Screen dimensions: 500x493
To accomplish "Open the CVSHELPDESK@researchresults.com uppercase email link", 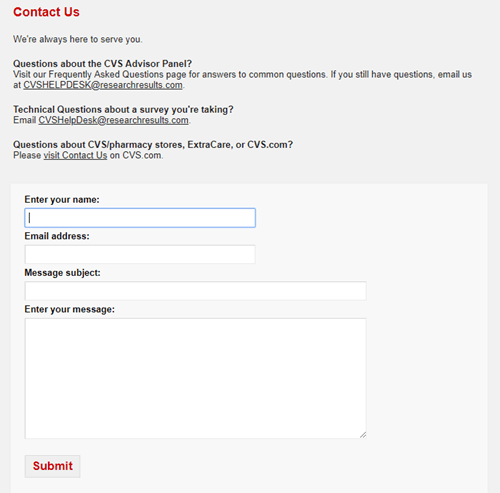I will tap(103, 85).
